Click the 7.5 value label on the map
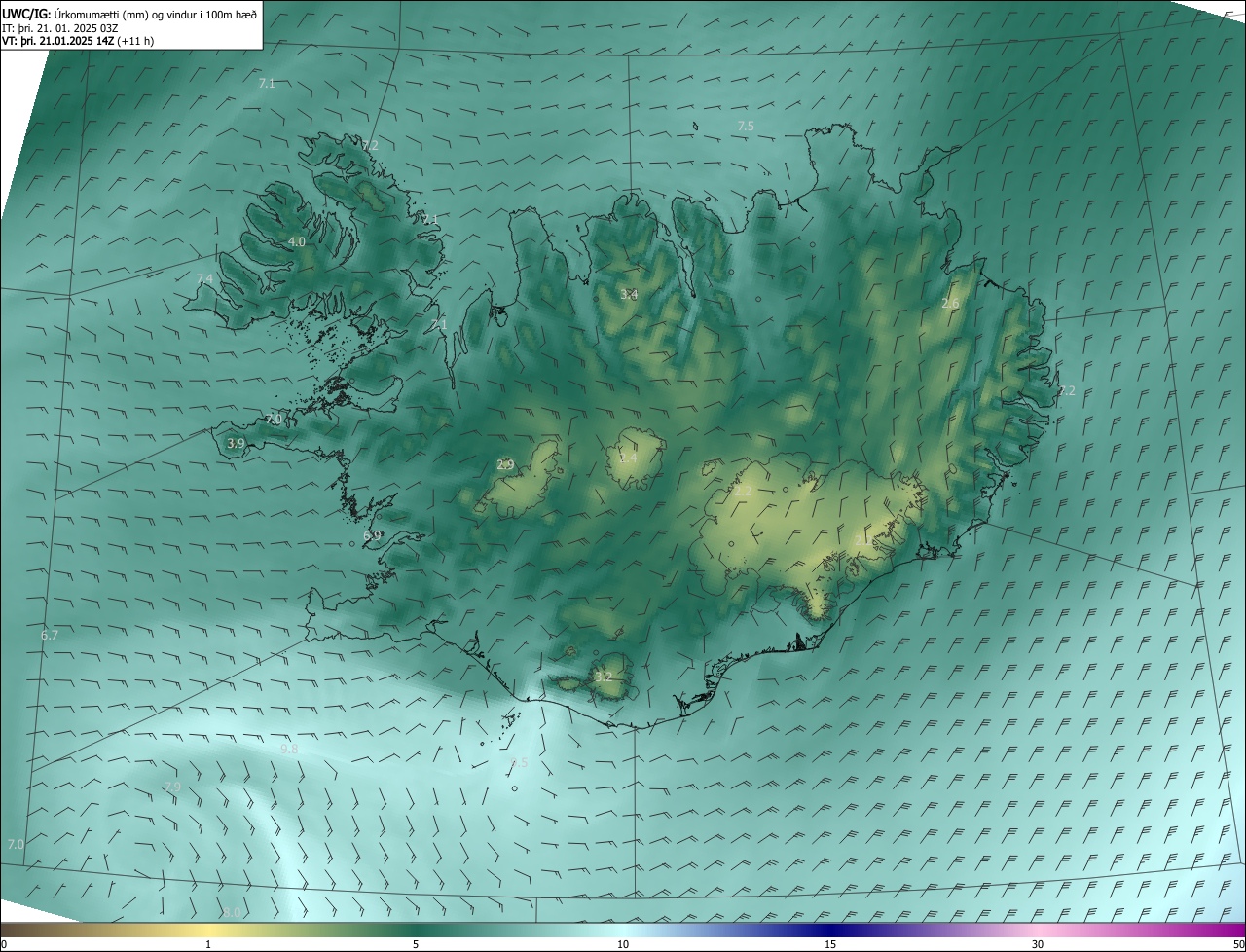Image resolution: width=1246 pixels, height=952 pixels. (746, 127)
